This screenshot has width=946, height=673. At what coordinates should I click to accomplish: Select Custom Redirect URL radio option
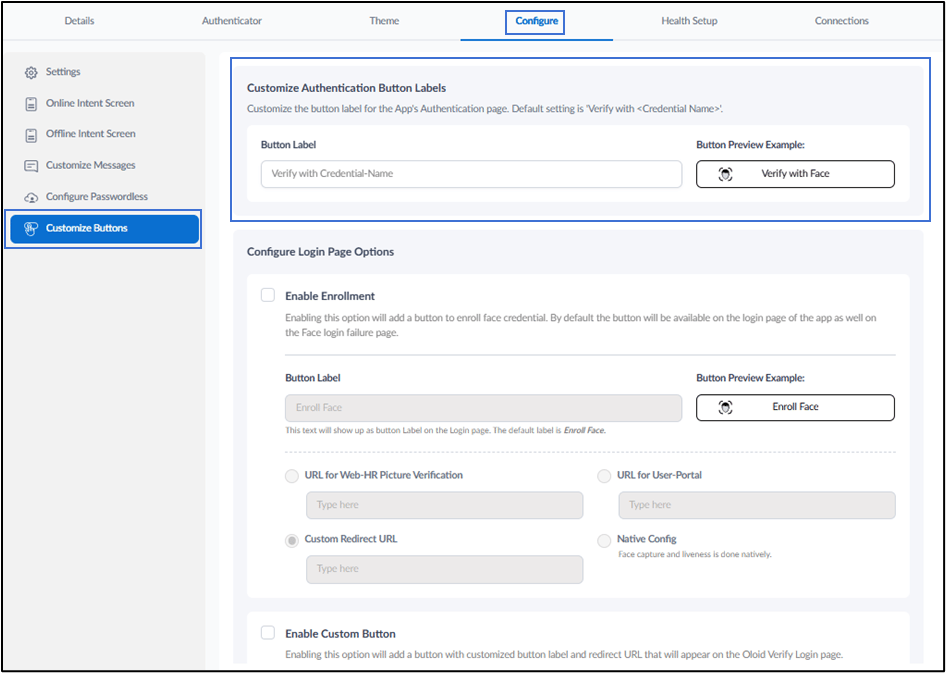coord(292,541)
